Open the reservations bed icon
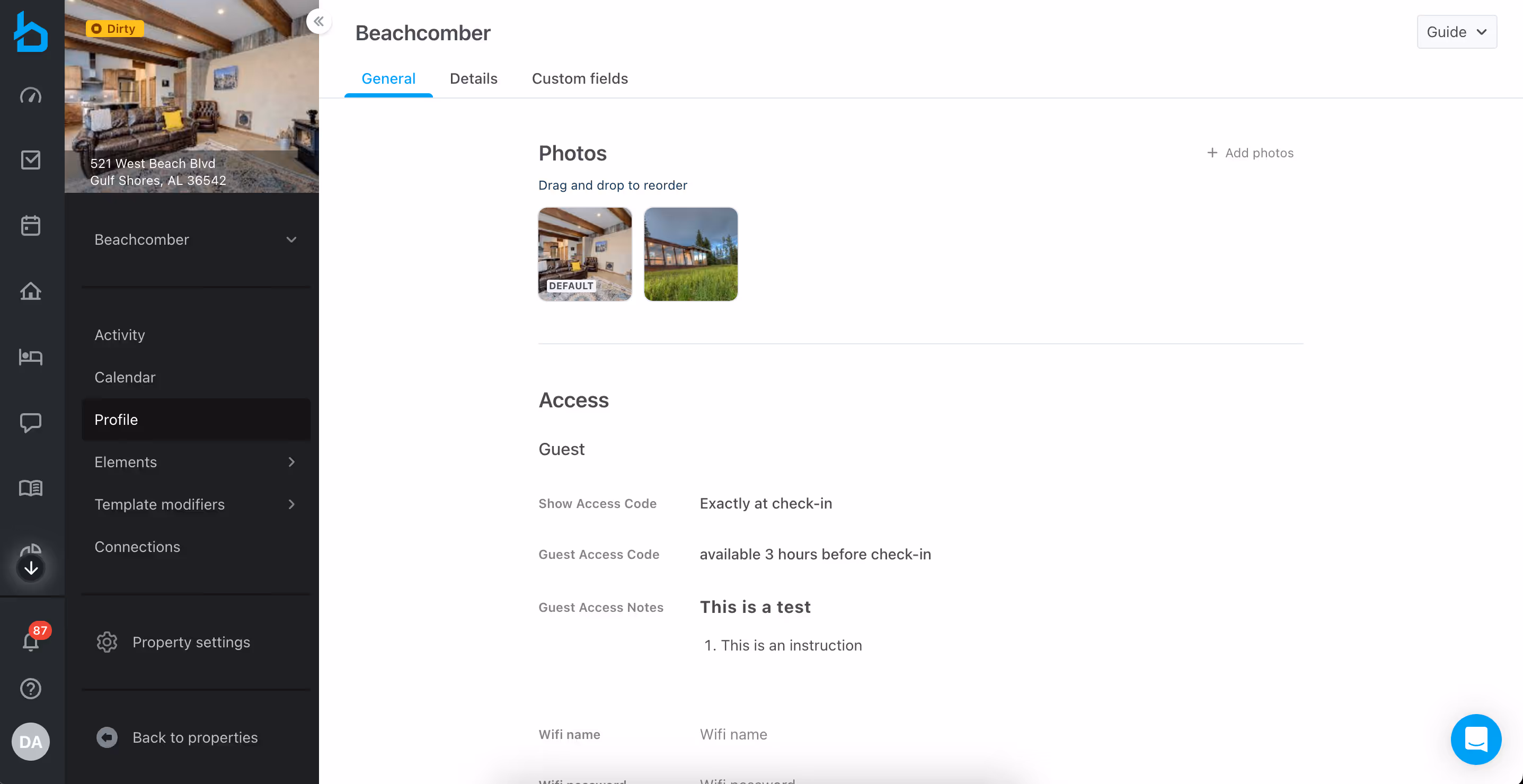The height and width of the screenshot is (784, 1523). pyautogui.click(x=31, y=357)
